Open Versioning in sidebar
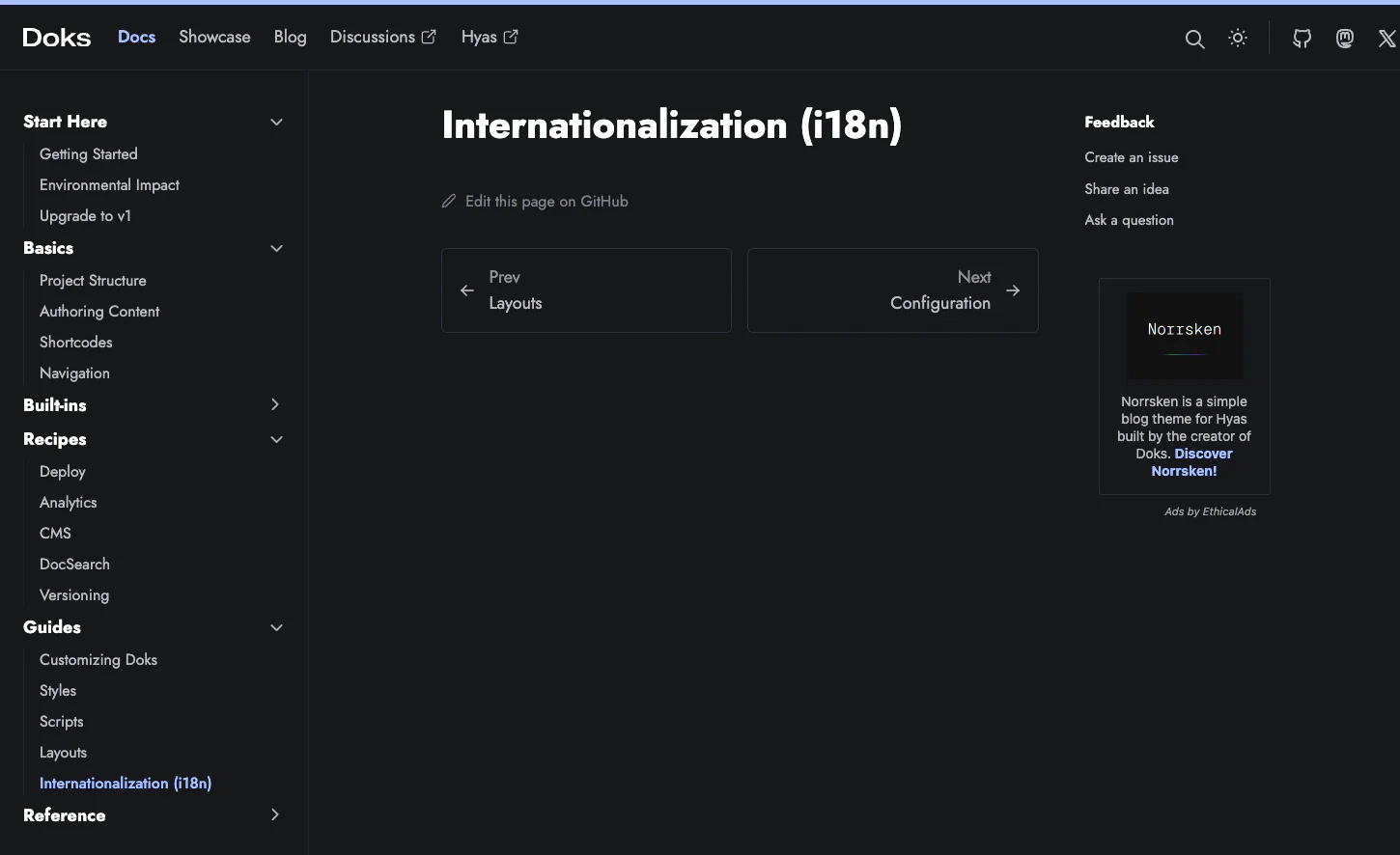The width and height of the screenshot is (1400, 855). pyautogui.click(x=74, y=594)
